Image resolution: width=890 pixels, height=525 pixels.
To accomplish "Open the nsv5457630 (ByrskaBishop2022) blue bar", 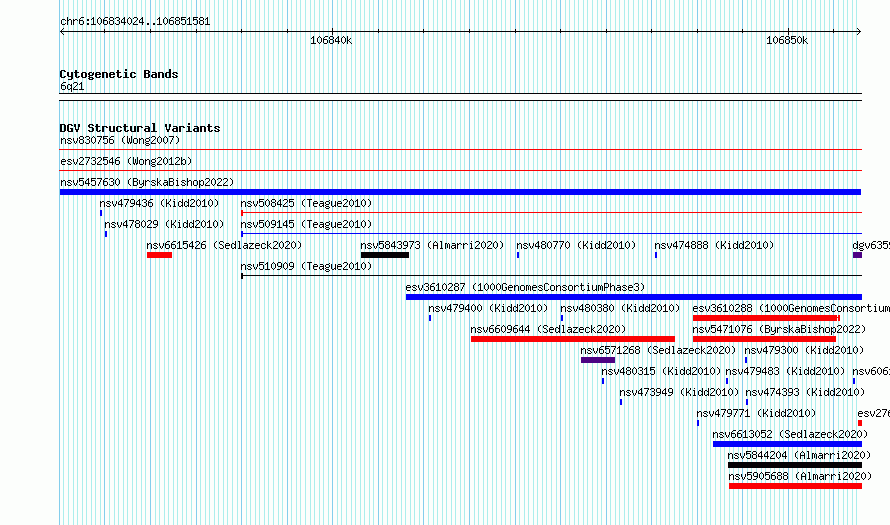I will point(460,192).
